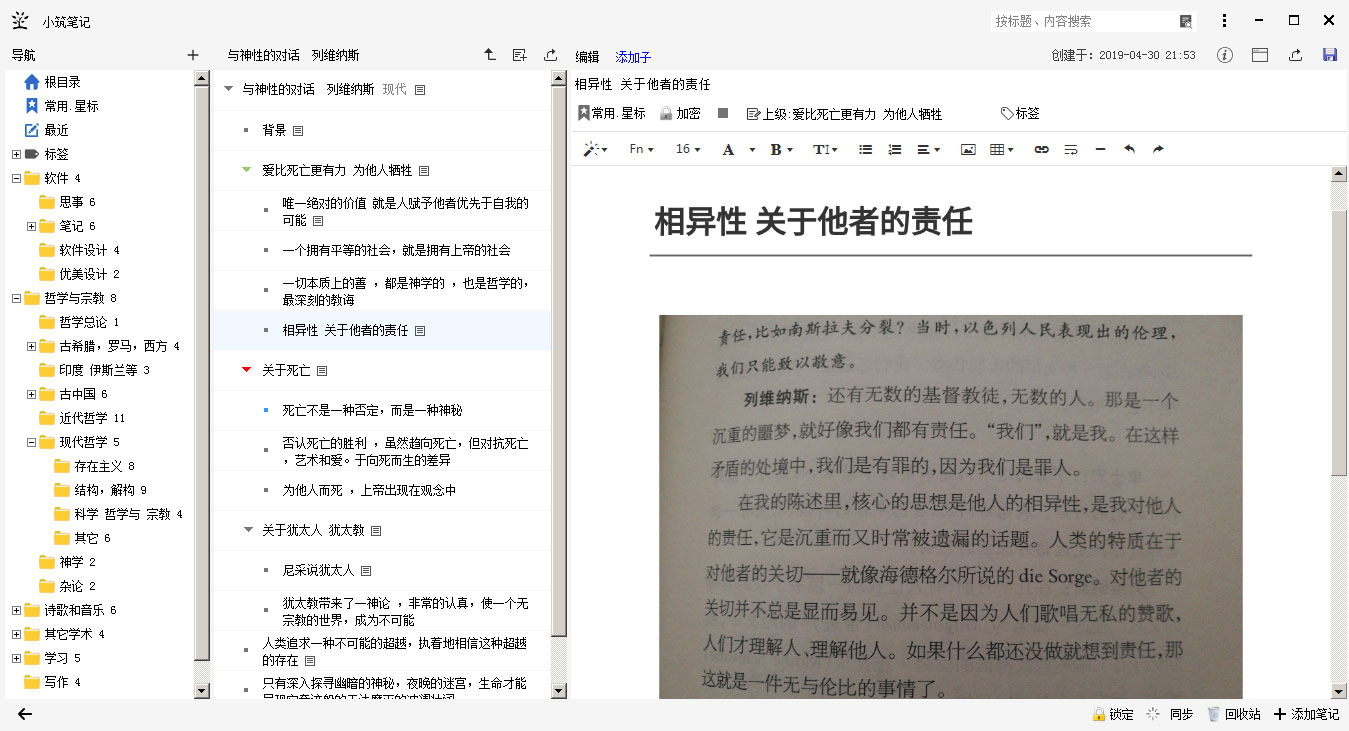Toggle 常用.星标 bookmark for this note
This screenshot has width=1349, height=731.
click(611, 114)
